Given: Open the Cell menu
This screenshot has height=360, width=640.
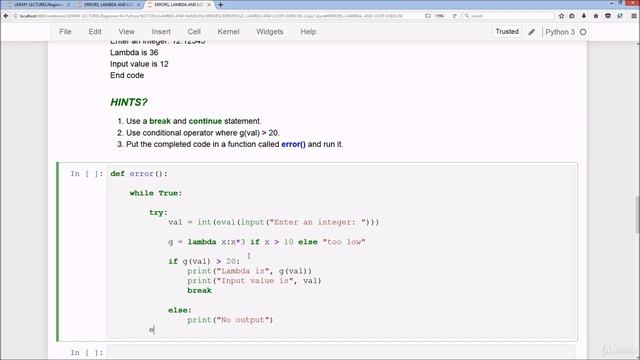Looking at the screenshot, I should pyautogui.click(x=194, y=32).
